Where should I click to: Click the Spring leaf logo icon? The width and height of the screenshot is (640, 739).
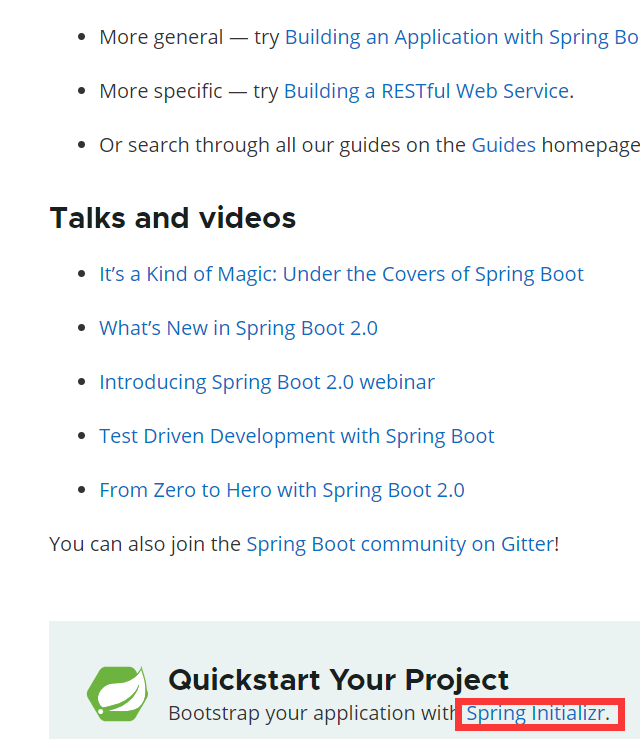click(x=117, y=693)
